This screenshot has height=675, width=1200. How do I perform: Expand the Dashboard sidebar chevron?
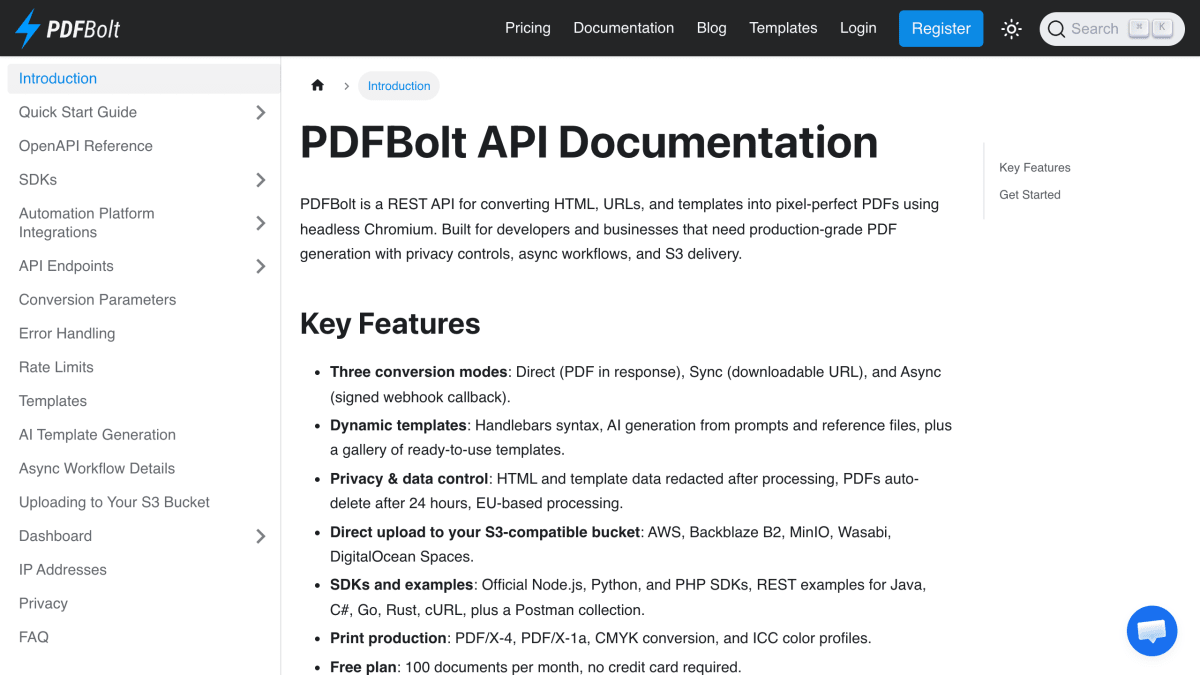pyautogui.click(x=261, y=536)
